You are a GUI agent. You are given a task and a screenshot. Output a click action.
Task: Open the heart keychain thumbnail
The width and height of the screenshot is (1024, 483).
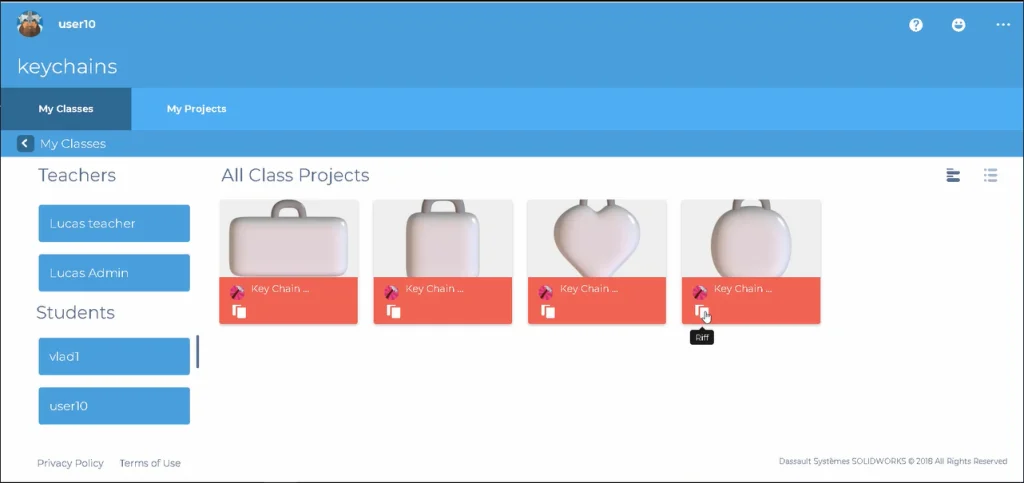point(597,238)
